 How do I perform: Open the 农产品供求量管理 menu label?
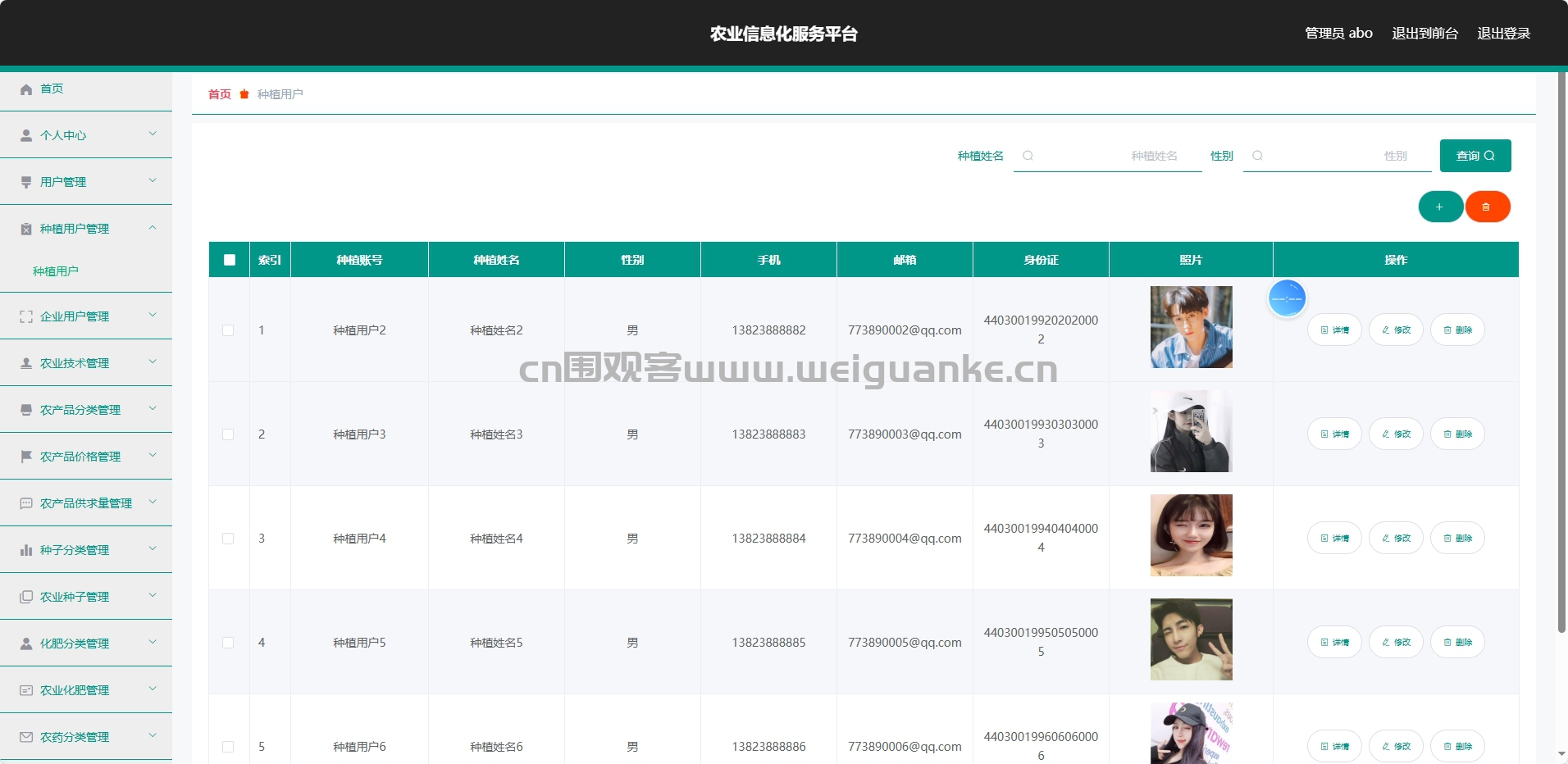[x=86, y=503]
